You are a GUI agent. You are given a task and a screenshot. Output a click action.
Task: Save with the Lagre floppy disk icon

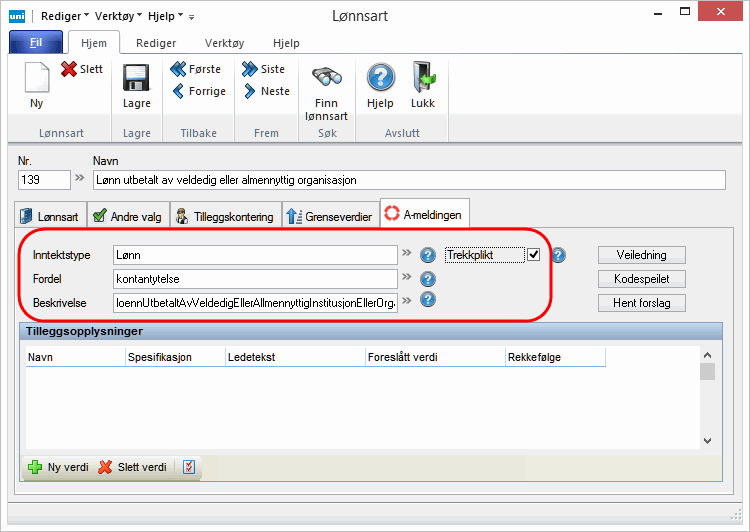[x=136, y=79]
